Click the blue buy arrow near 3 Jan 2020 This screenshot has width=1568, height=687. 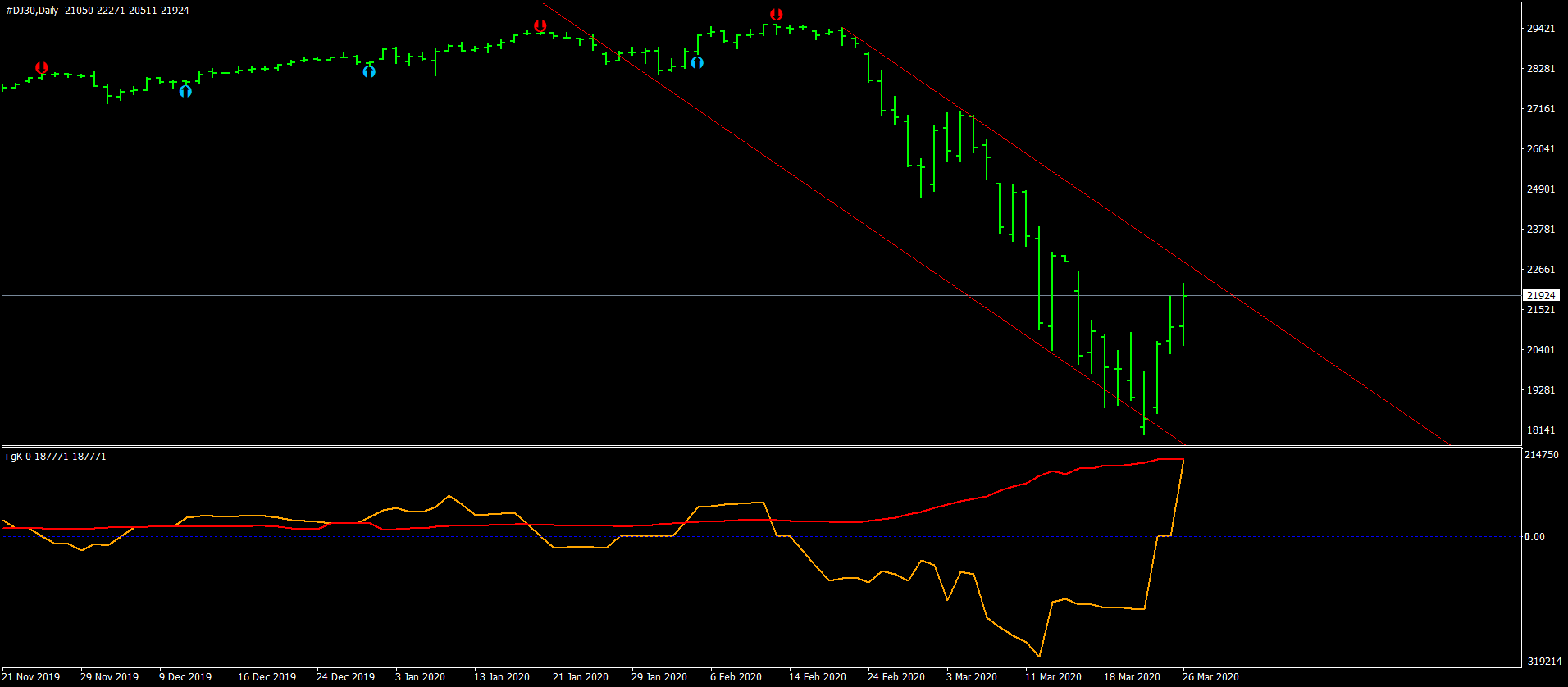pyautogui.click(x=369, y=71)
